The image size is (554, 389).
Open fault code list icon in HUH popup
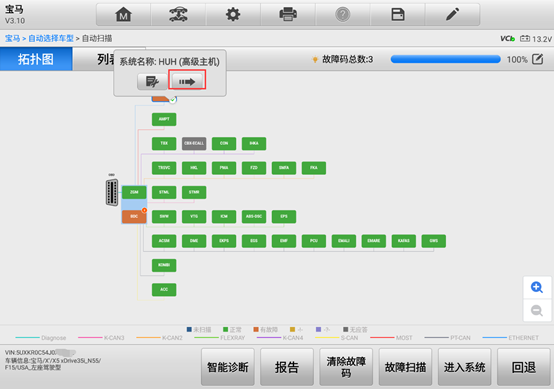point(152,82)
